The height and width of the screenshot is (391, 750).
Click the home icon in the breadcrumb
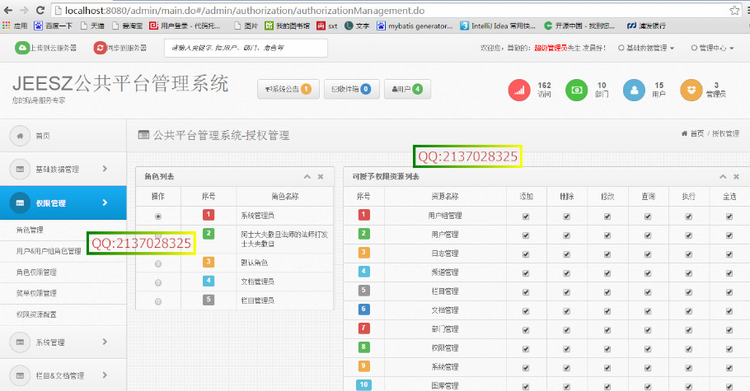[x=684, y=134]
